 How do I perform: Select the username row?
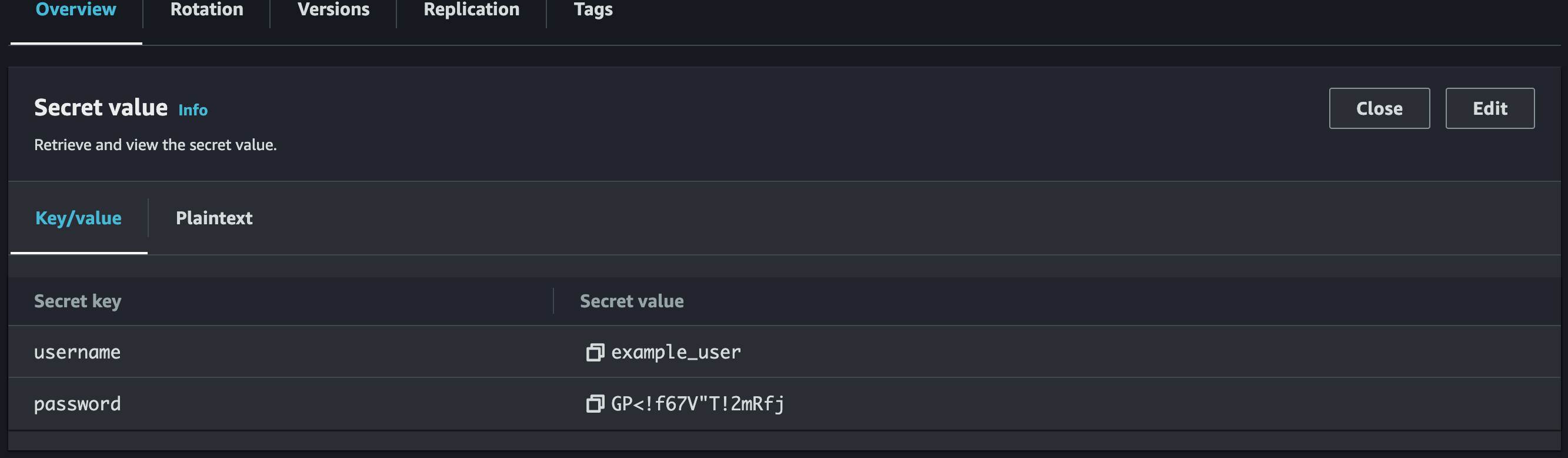click(77, 351)
